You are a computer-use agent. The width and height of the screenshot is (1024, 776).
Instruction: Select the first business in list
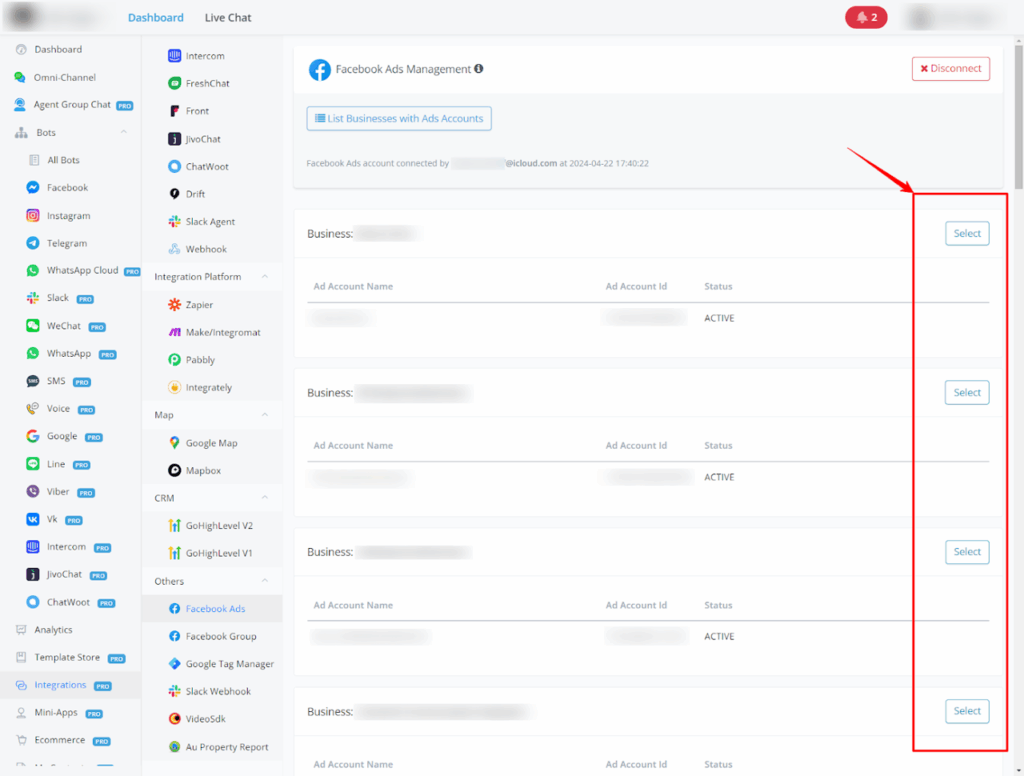click(x=966, y=234)
